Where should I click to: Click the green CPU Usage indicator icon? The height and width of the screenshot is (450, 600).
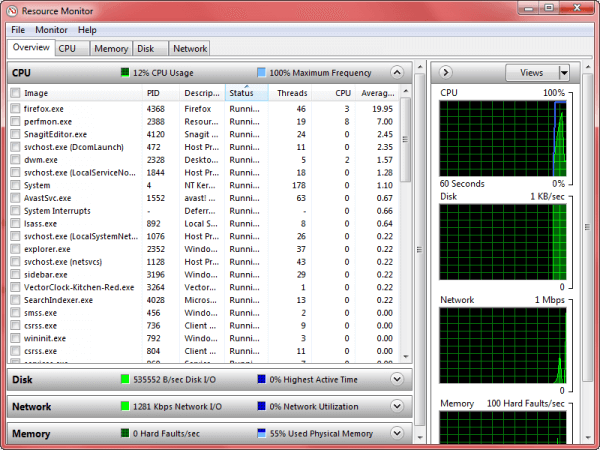click(125, 72)
